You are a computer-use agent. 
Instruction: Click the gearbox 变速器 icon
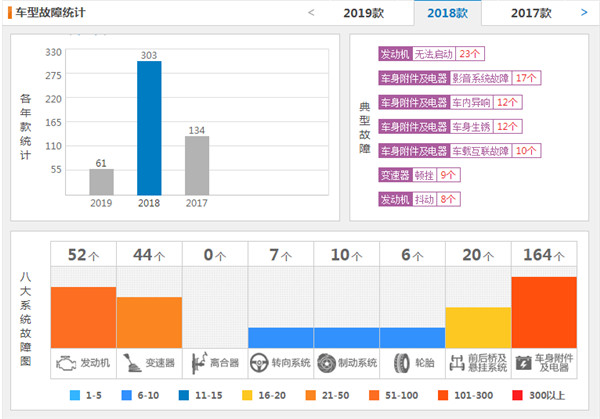[x=132, y=362]
